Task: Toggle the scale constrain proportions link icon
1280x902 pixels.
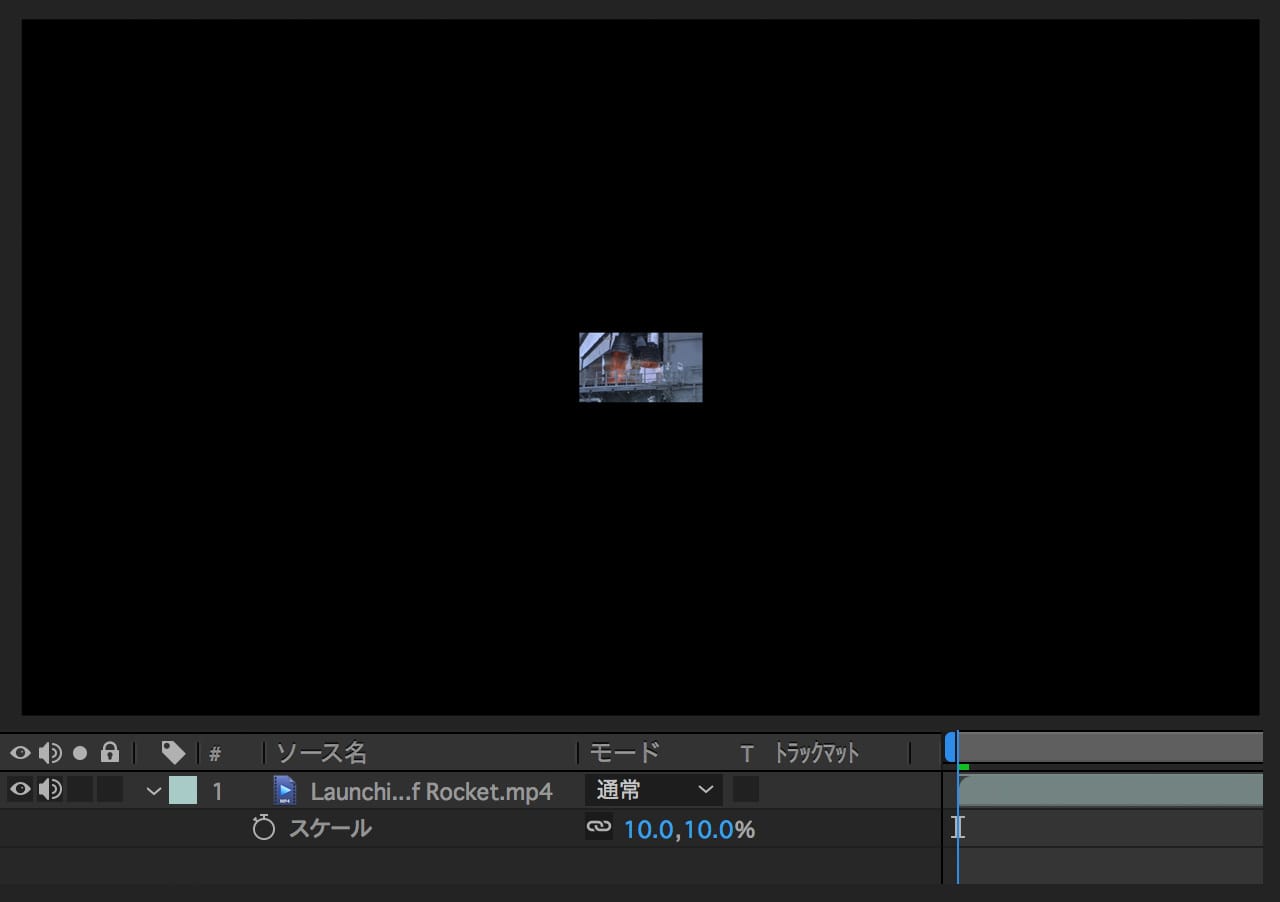Action: pyautogui.click(x=598, y=828)
